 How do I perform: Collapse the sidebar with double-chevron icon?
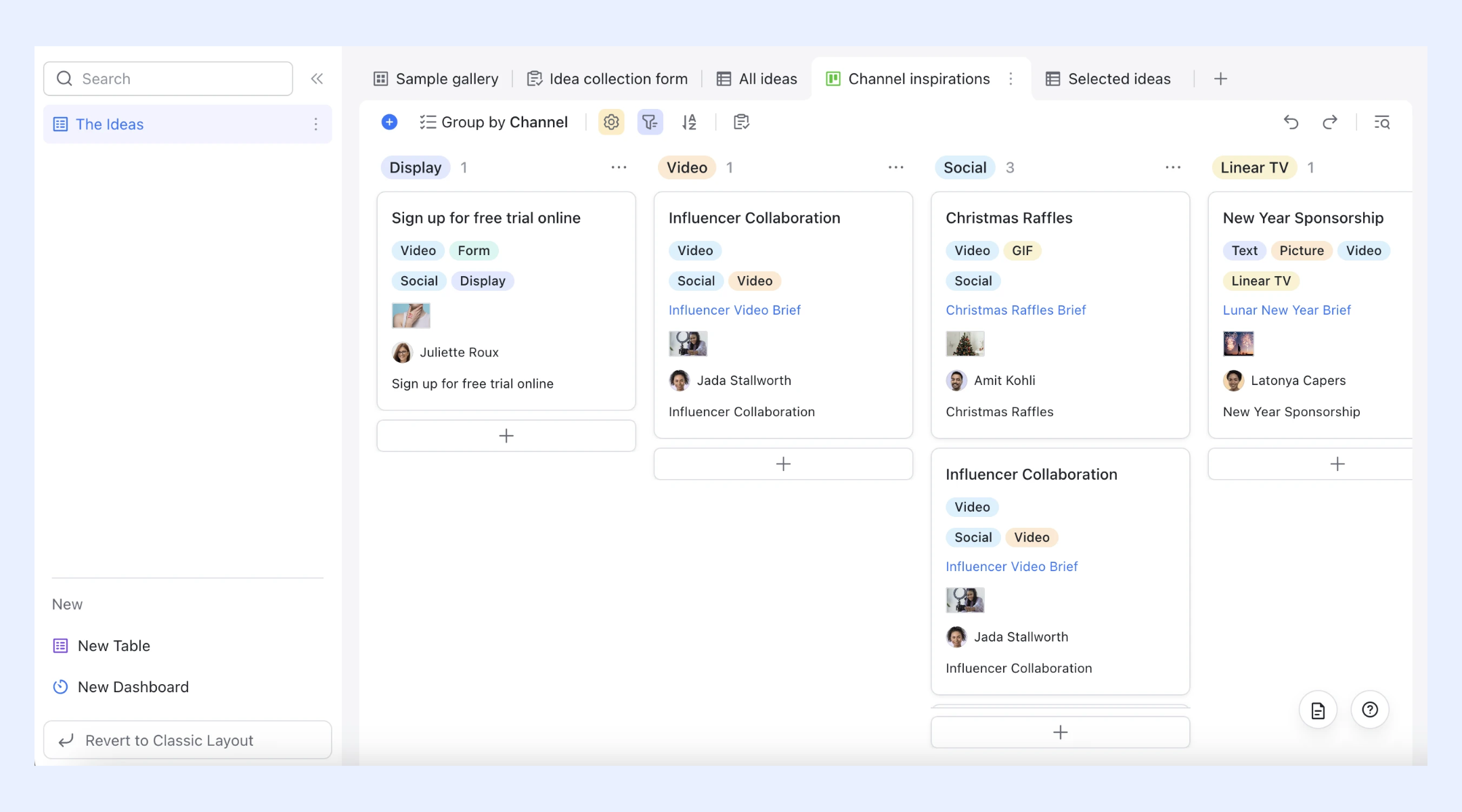(317, 78)
